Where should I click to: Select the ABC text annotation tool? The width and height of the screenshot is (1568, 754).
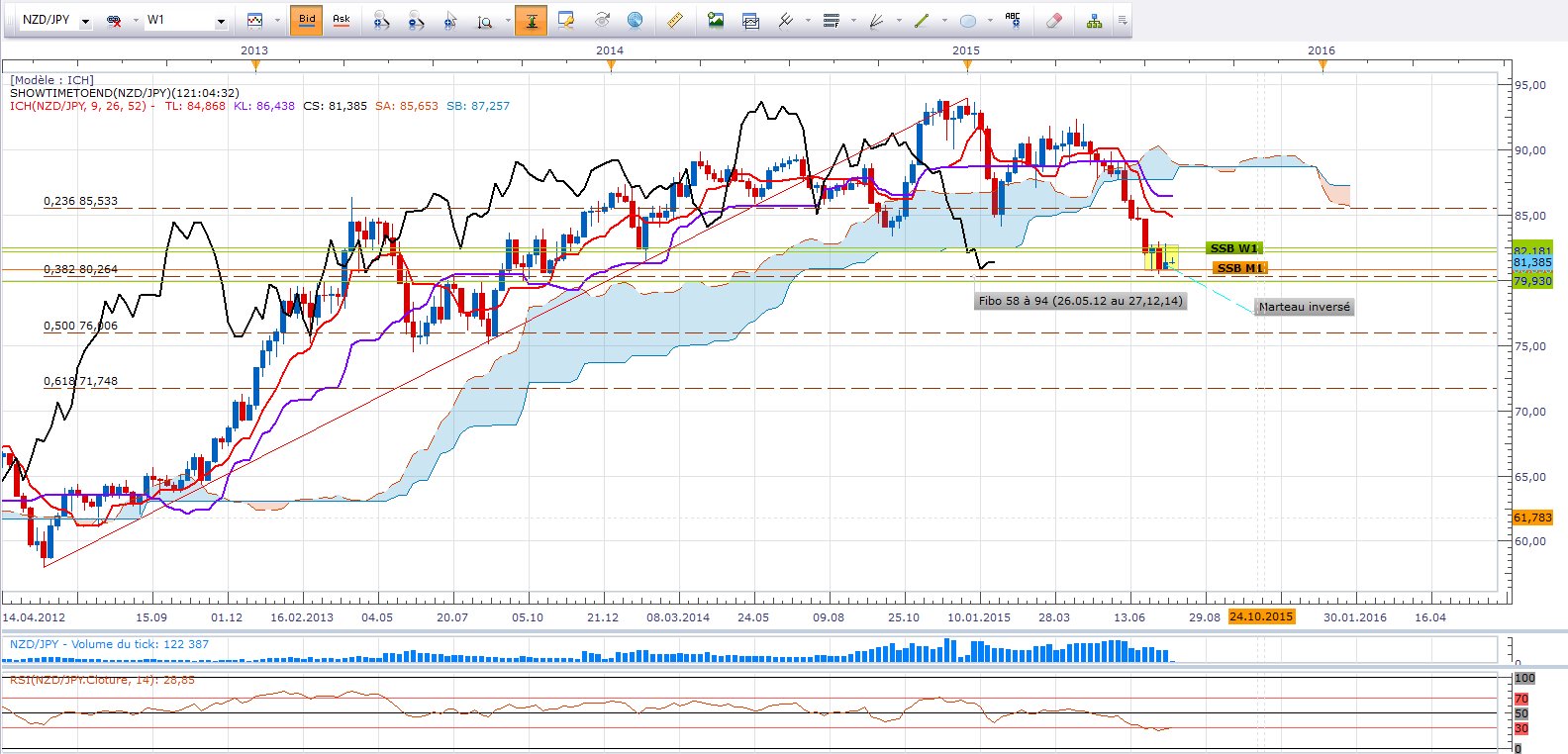point(1013,20)
